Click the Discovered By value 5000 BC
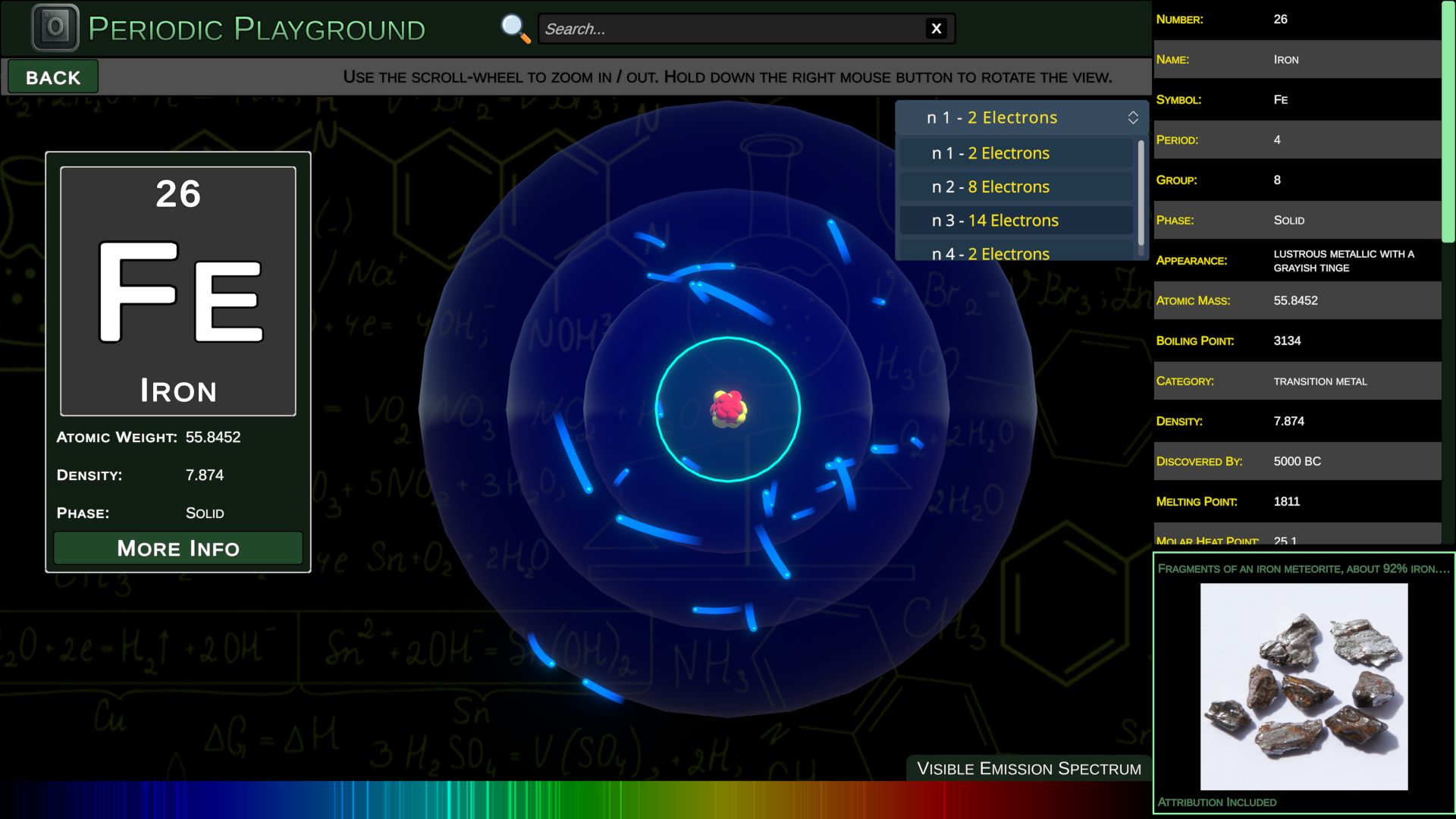 [1297, 462]
